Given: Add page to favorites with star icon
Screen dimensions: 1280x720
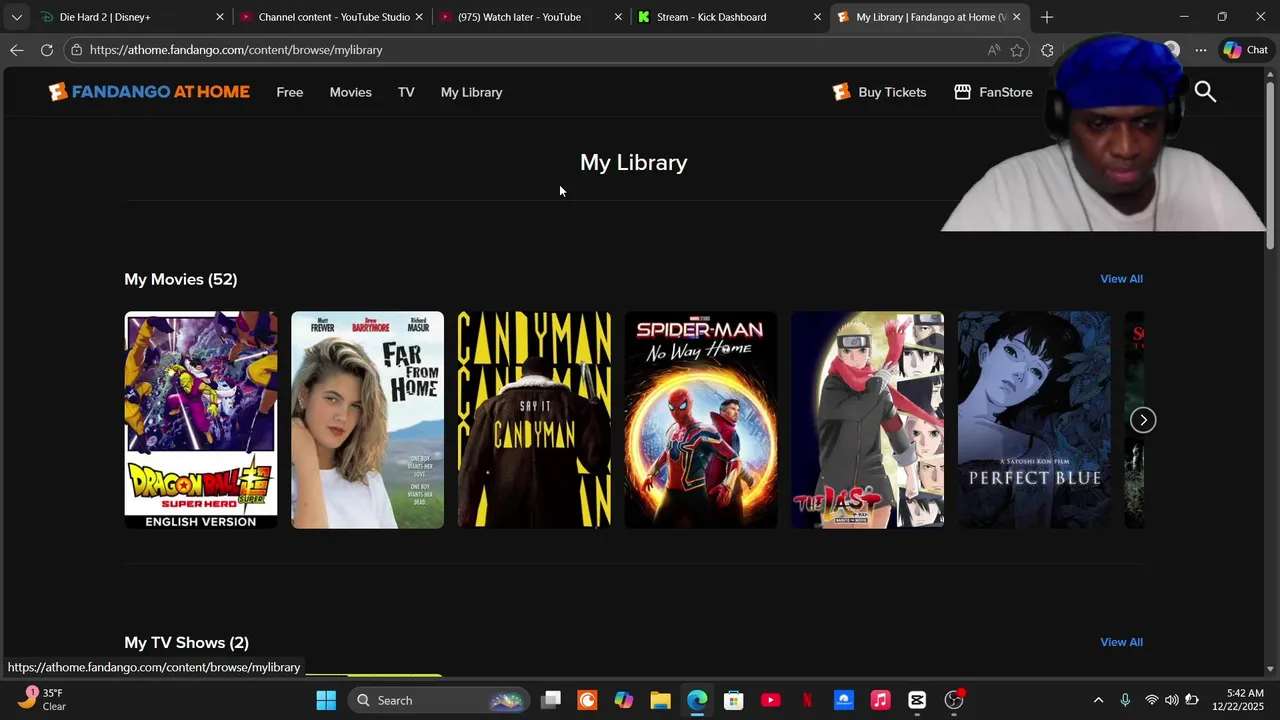Looking at the screenshot, I should pyautogui.click(x=1017, y=50).
